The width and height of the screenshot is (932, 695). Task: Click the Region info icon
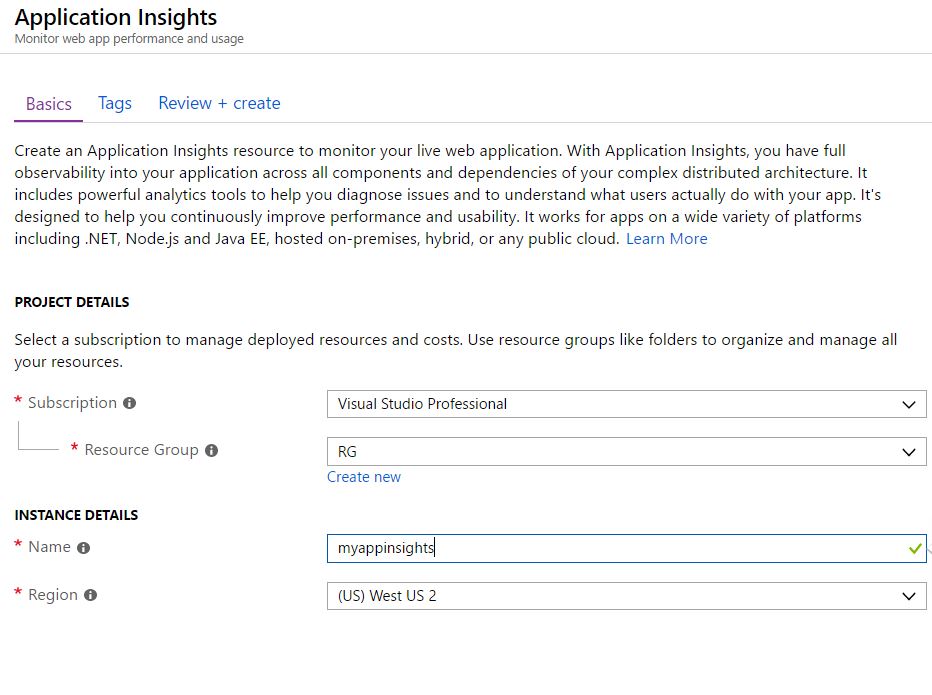click(92, 595)
